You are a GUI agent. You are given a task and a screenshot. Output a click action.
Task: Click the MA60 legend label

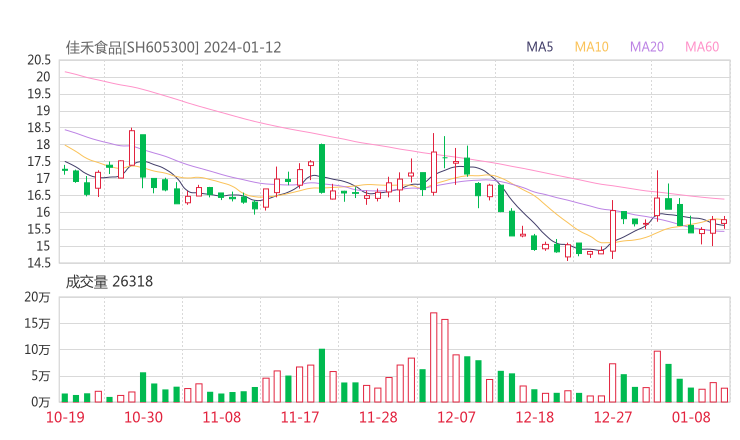pos(702,47)
